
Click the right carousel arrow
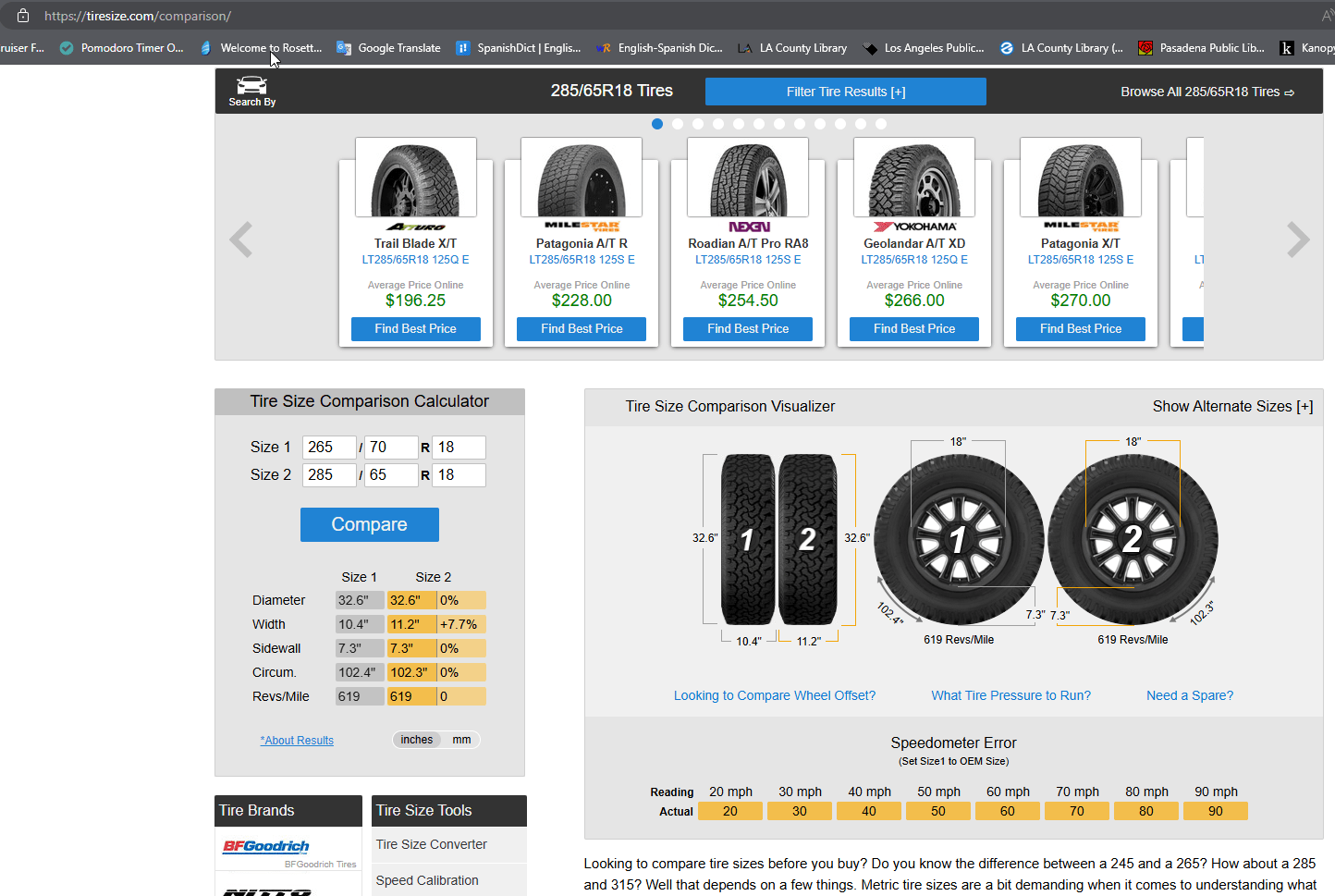coord(1298,239)
